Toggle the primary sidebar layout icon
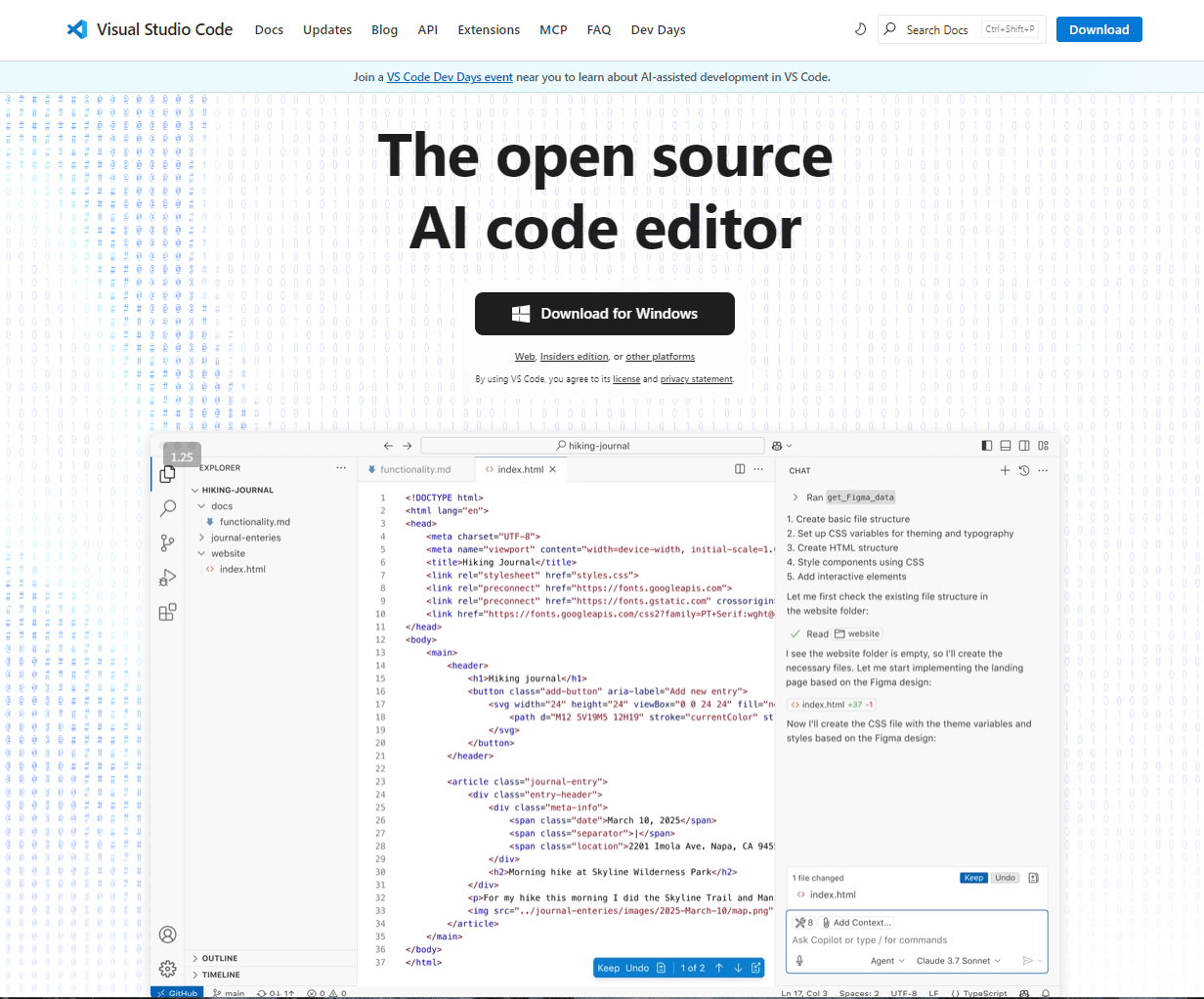The image size is (1204, 999). click(x=986, y=446)
